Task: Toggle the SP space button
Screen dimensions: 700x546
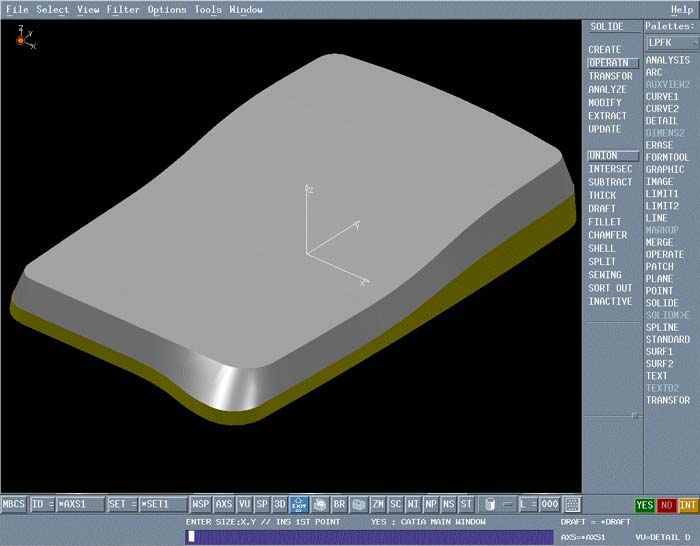Action: 261,504
